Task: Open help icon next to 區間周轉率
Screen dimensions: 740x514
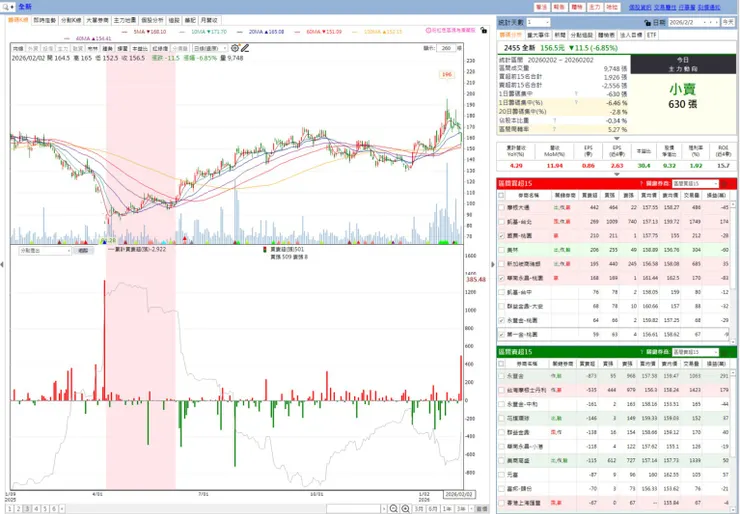Action: point(555,129)
